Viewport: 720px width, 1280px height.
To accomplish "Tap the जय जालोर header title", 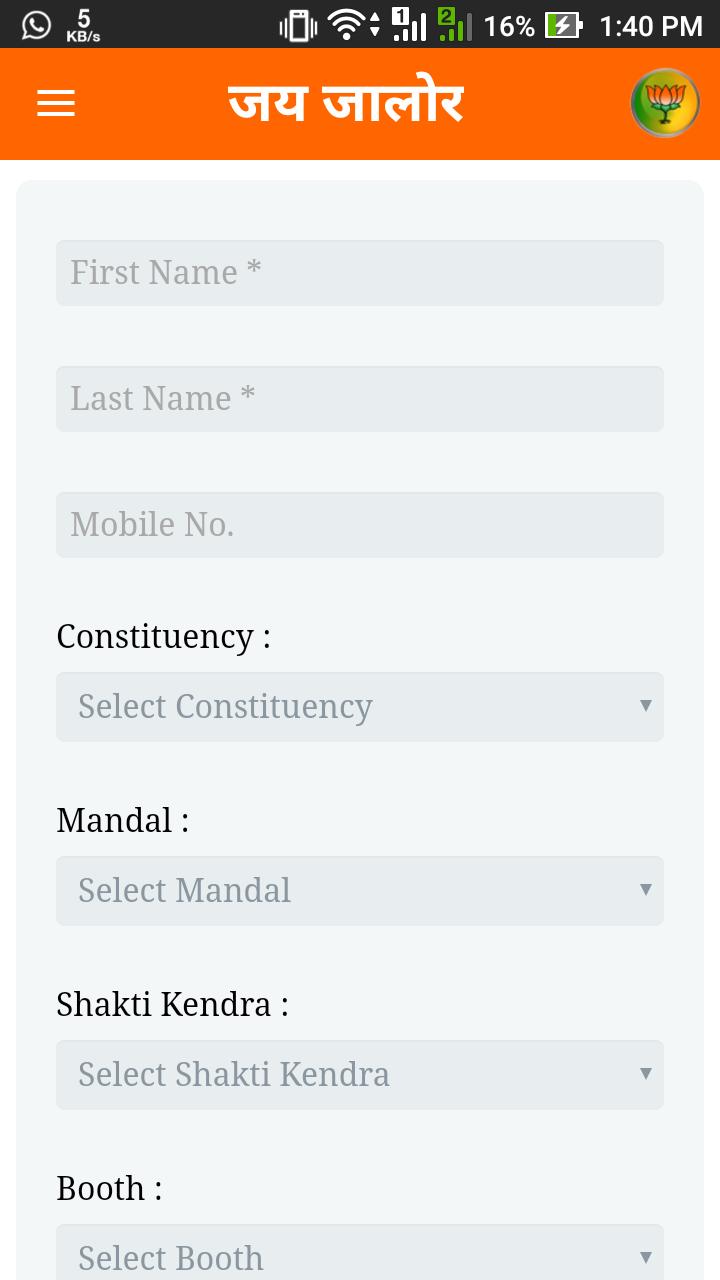I will (346, 103).
